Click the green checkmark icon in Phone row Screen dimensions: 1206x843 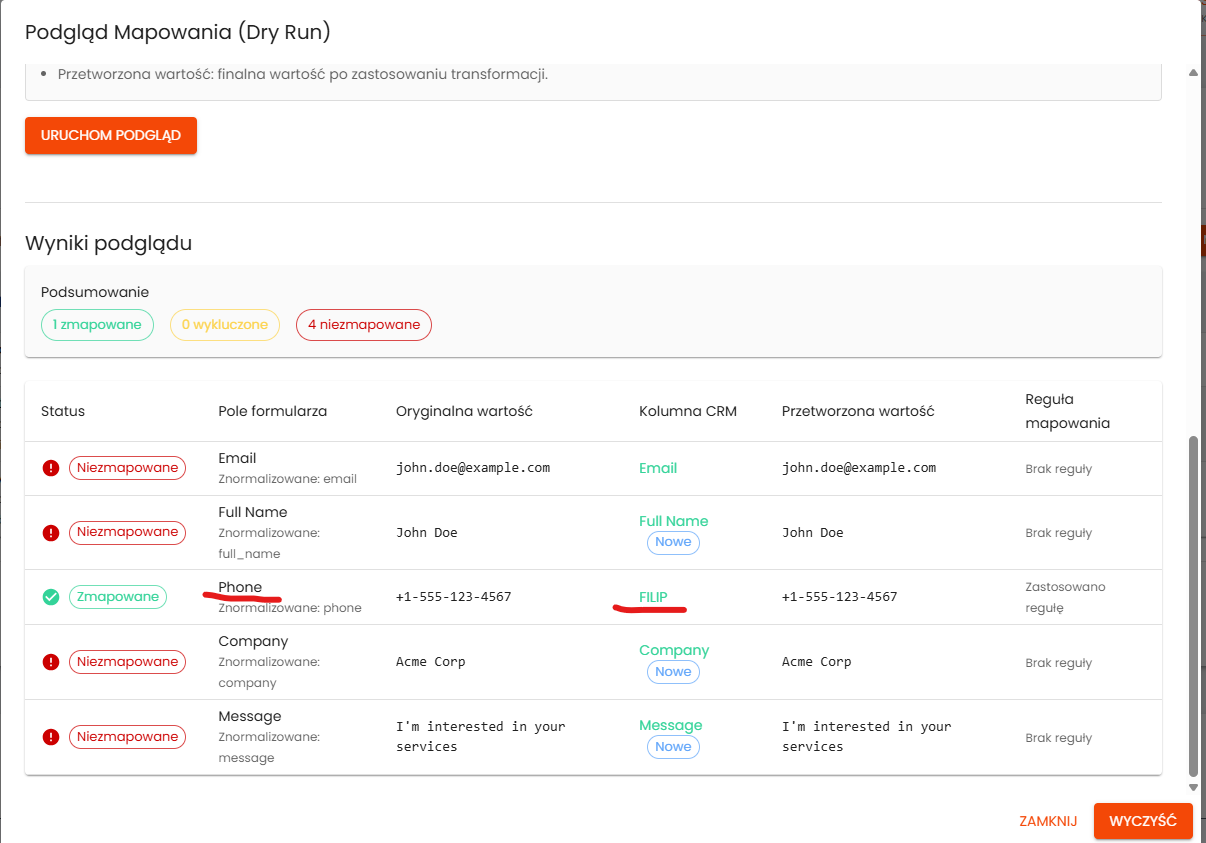coord(51,597)
